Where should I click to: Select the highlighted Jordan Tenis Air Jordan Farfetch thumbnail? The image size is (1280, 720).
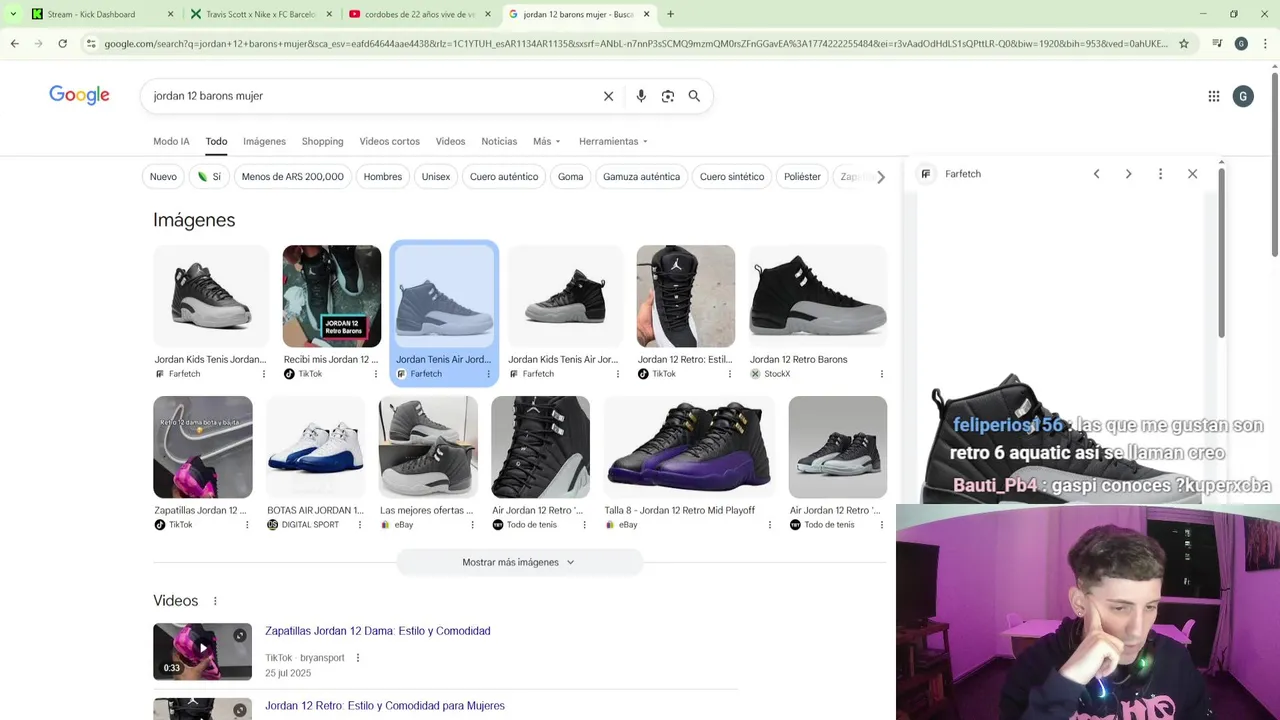tap(444, 296)
